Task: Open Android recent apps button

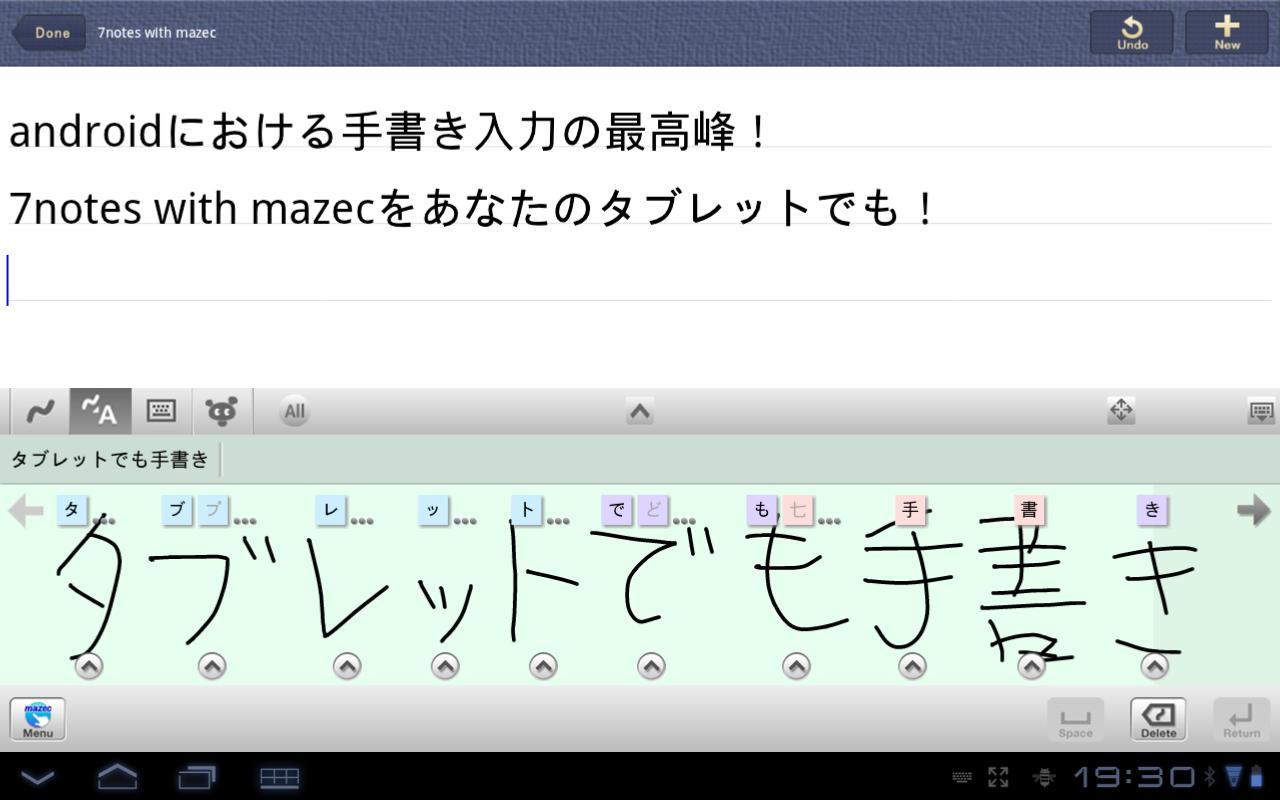Action: pyautogui.click(x=197, y=776)
